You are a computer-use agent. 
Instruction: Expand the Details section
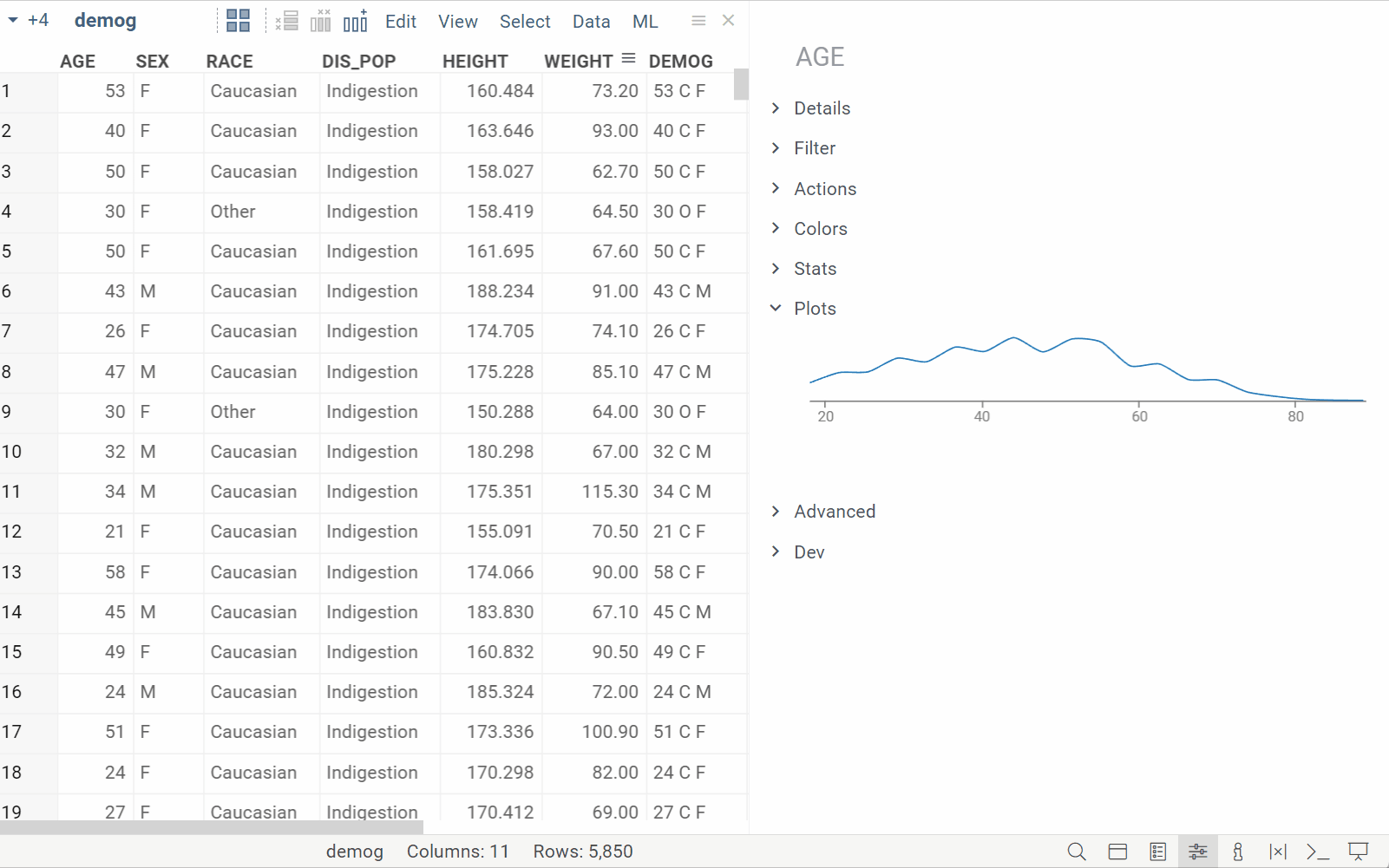(822, 108)
